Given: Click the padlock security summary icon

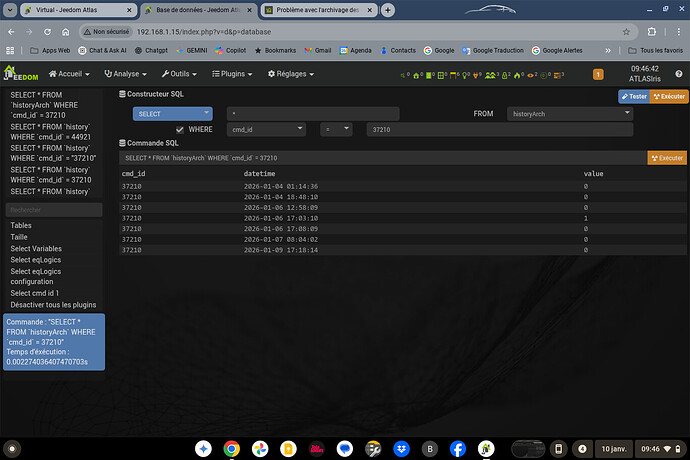Looking at the screenshot, I should [505, 76].
